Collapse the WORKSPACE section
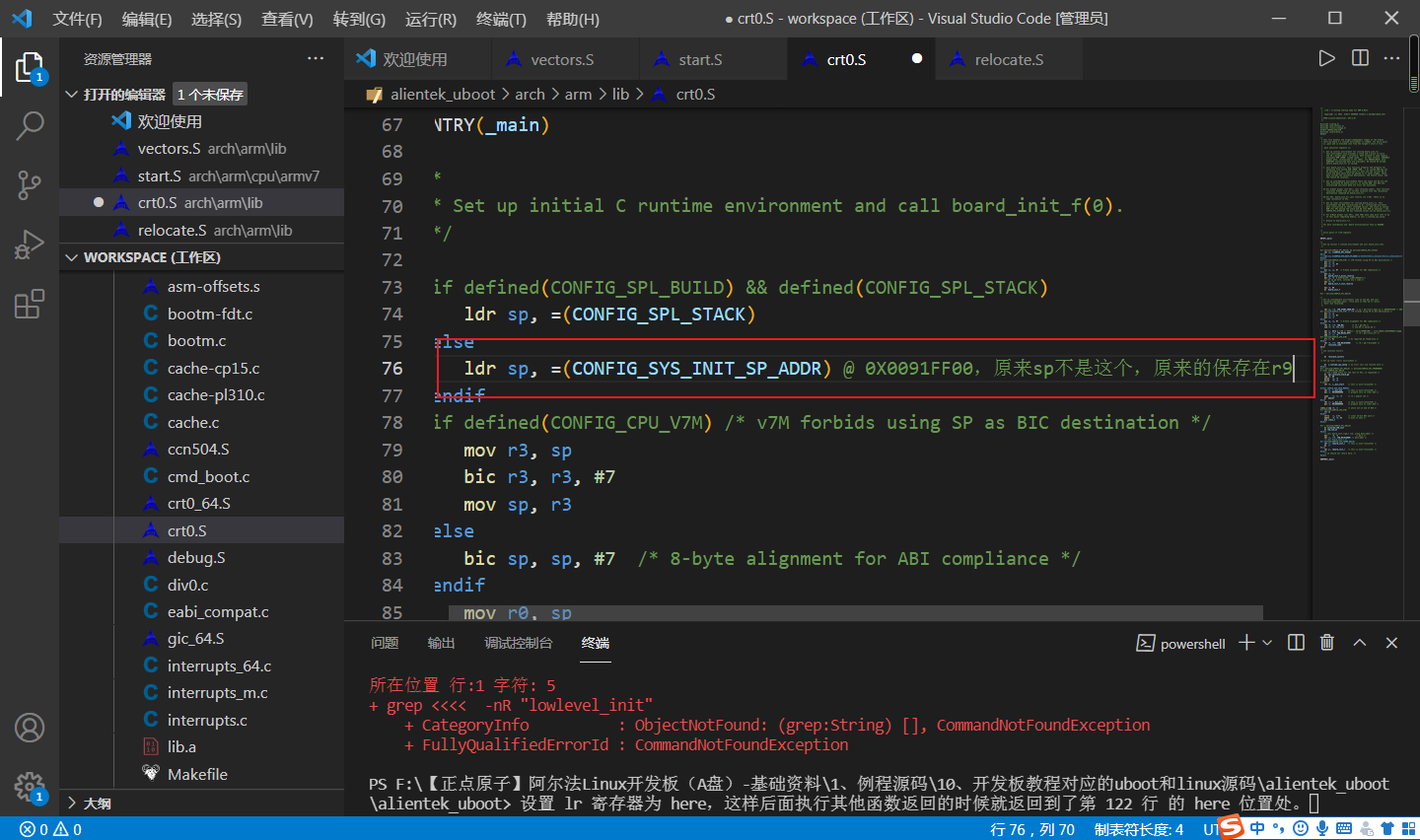1420x840 pixels. 71,257
